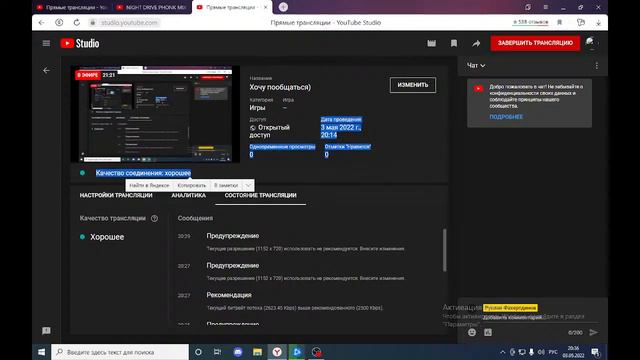Image resolution: width=640 pixels, height=360 pixels.
Task: Choose Копировать from selection popup
Action: click(191, 185)
